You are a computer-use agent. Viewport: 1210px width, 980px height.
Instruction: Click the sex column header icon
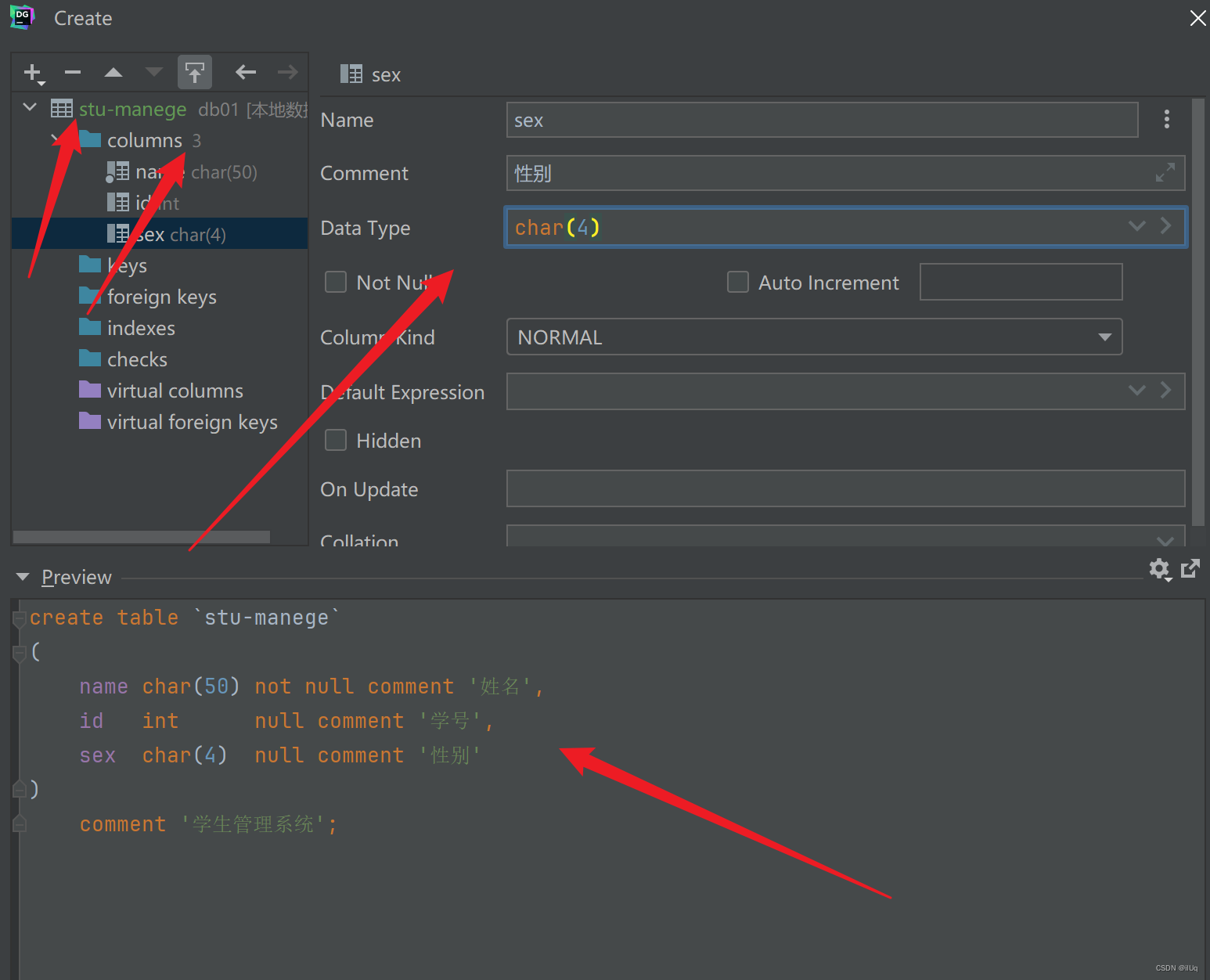pos(351,74)
